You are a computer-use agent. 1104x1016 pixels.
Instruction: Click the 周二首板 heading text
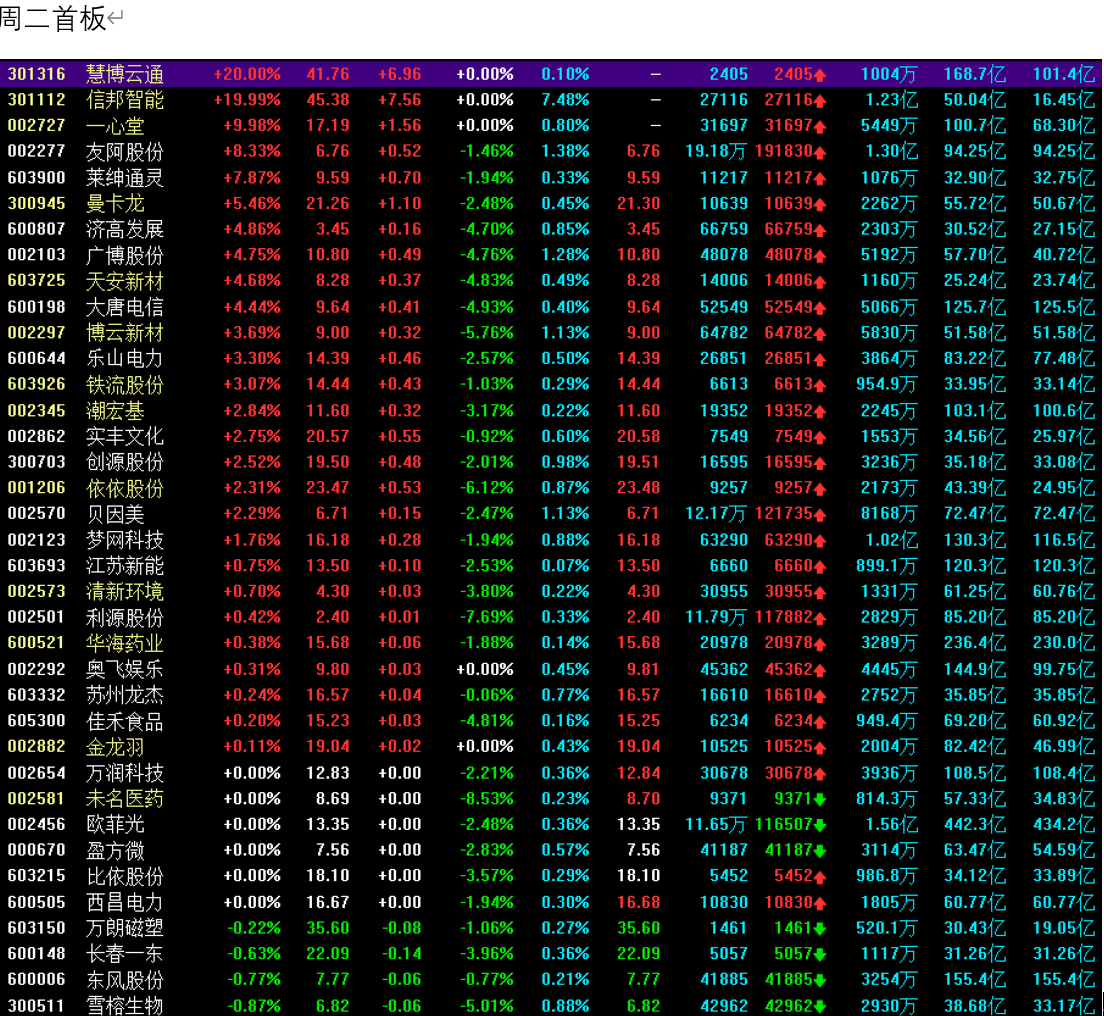click(x=54, y=18)
